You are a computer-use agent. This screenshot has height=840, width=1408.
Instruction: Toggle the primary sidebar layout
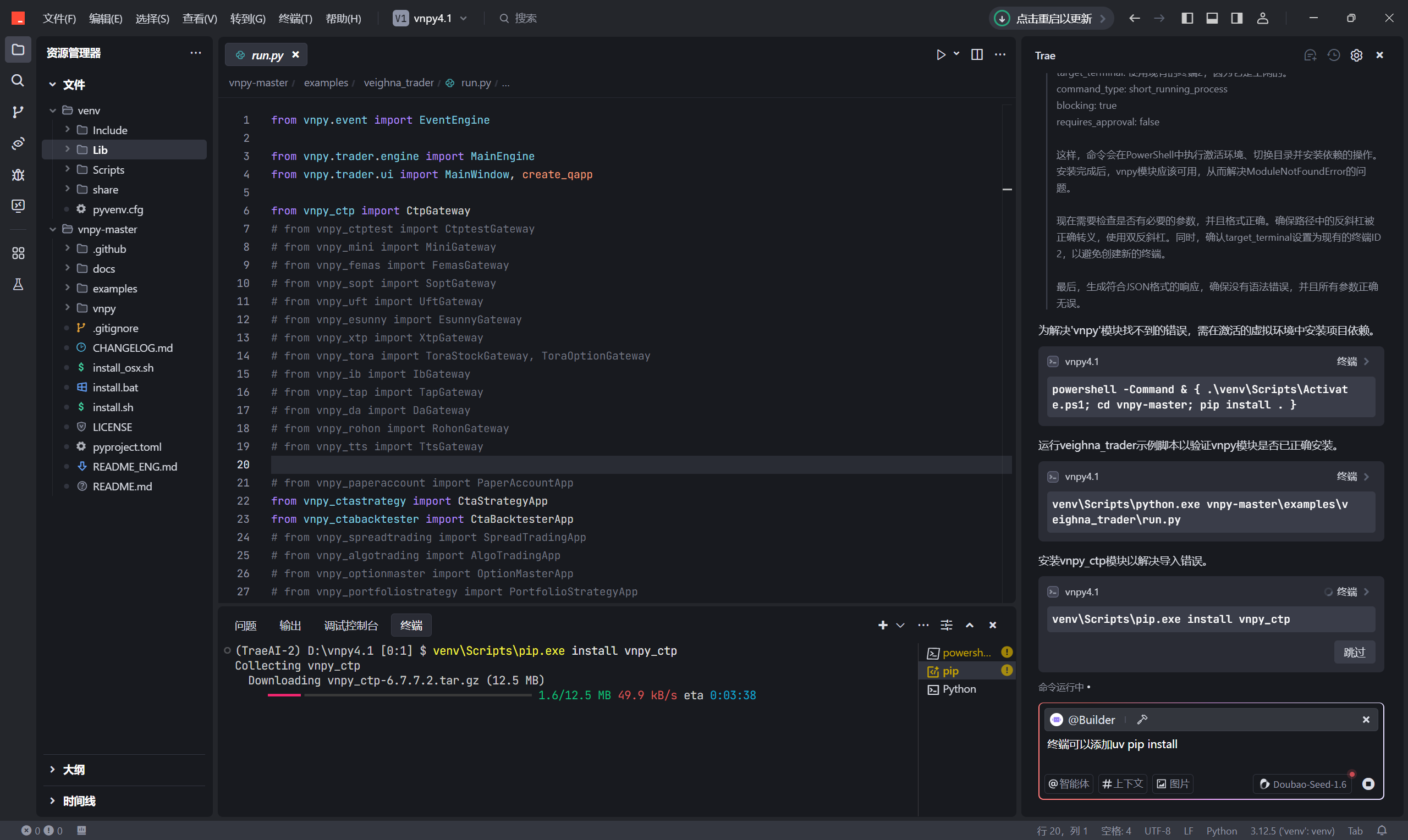1187,18
